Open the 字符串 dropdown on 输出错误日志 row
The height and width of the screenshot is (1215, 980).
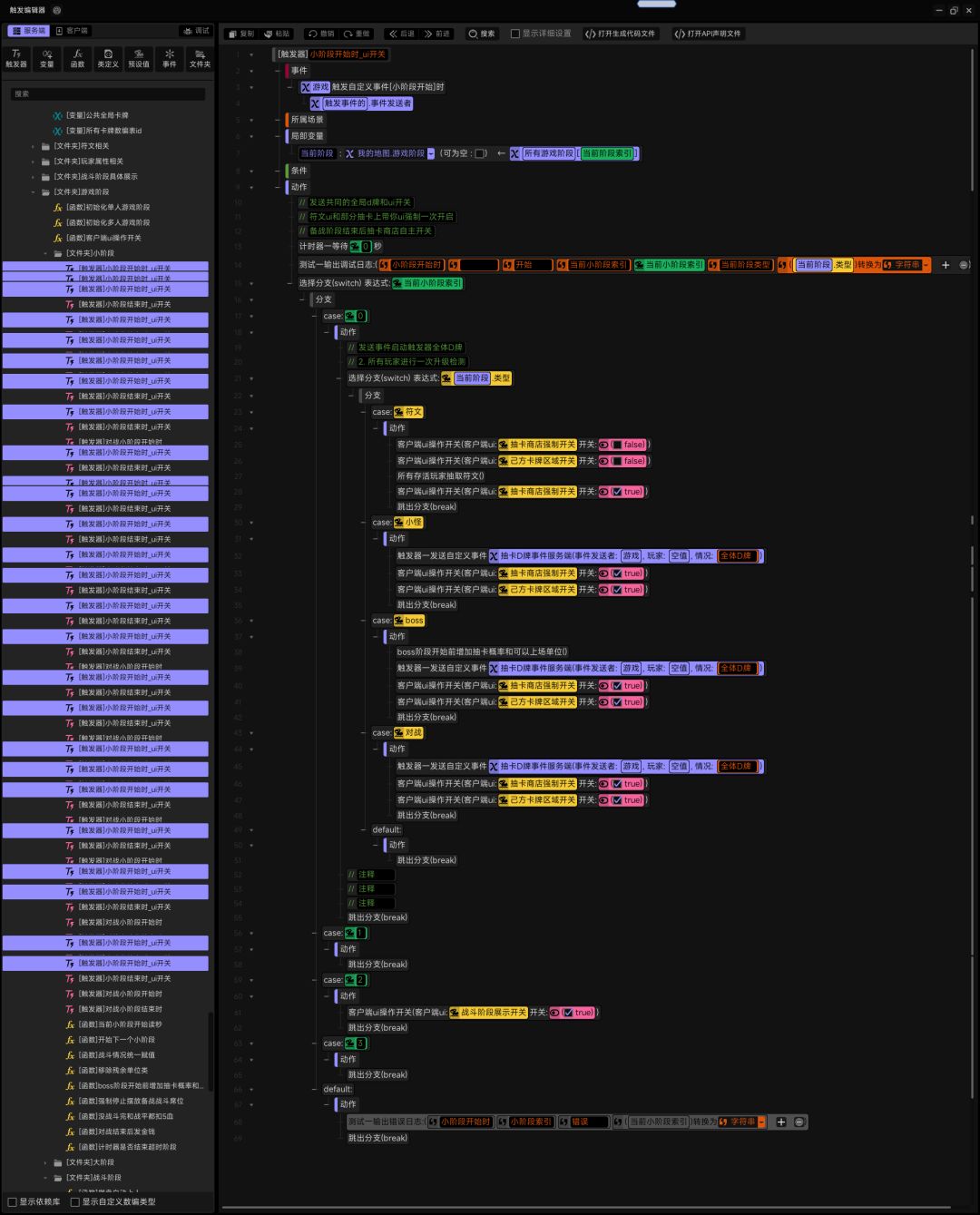point(761,1122)
